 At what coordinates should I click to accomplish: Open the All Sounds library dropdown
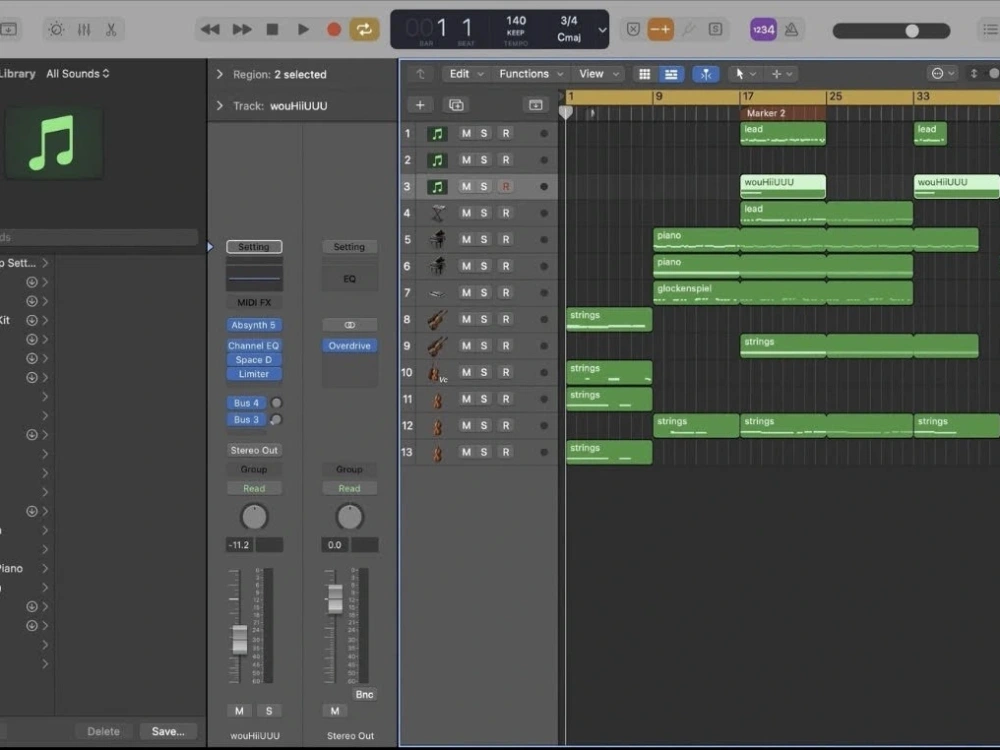pos(78,74)
